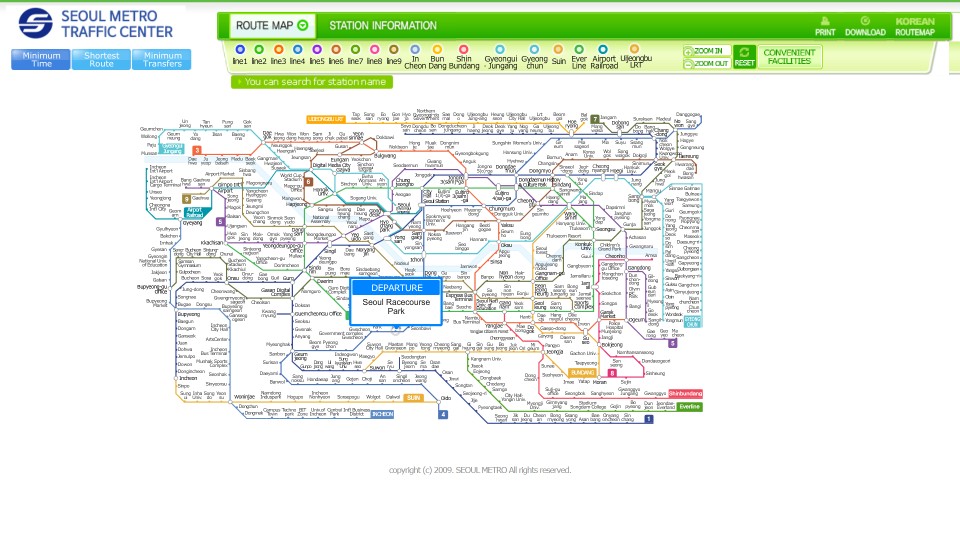Screen dimensions: 960x540
Task: Click the orange line 3 badge on map
Action: tap(197, 150)
